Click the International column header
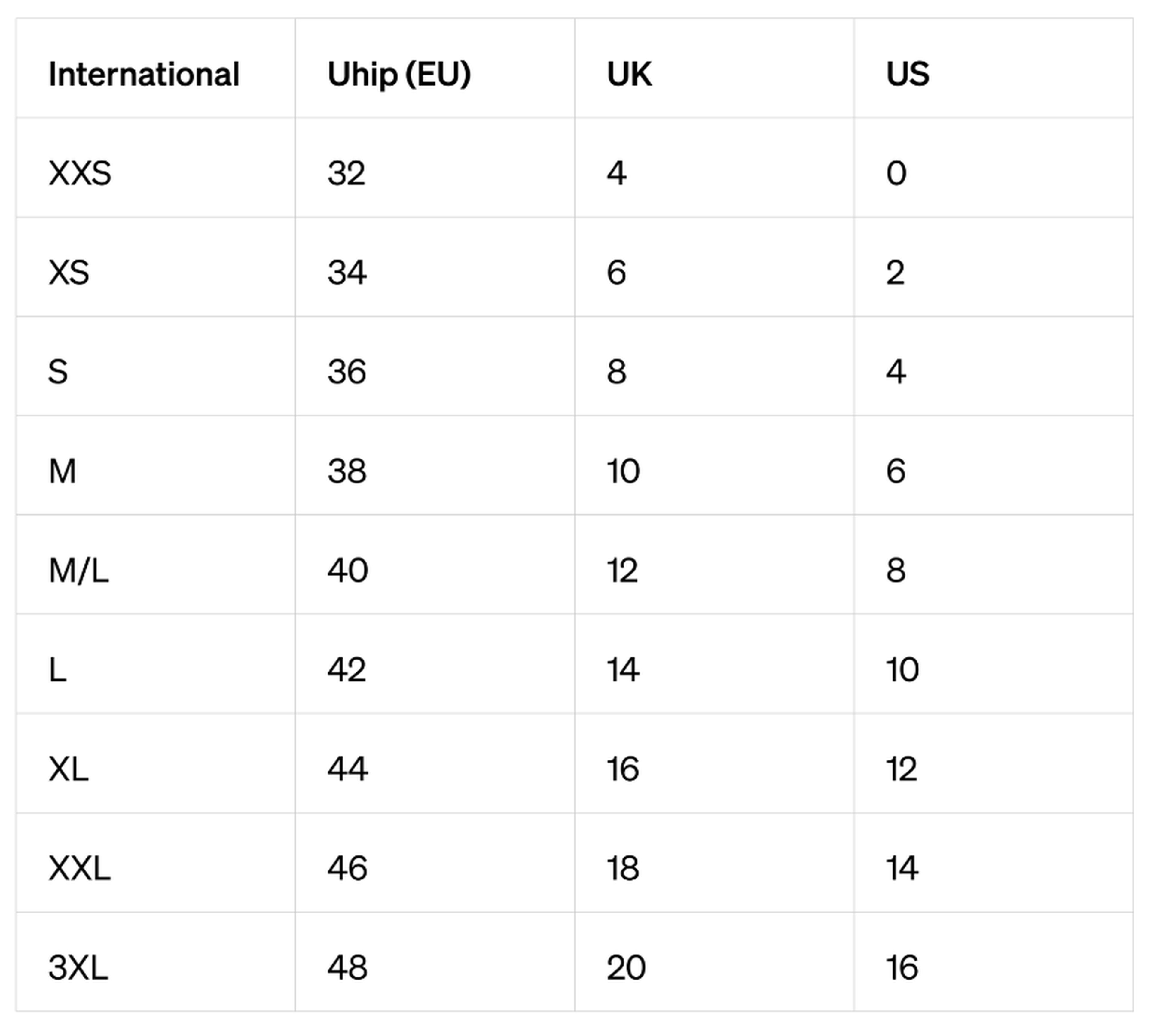 click(x=143, y=74)
